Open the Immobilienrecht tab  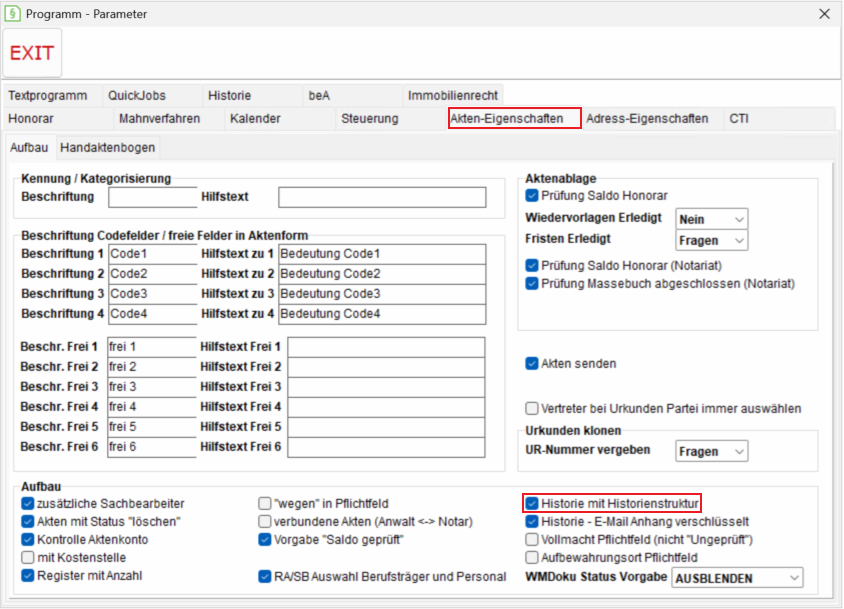coord(453,96)
